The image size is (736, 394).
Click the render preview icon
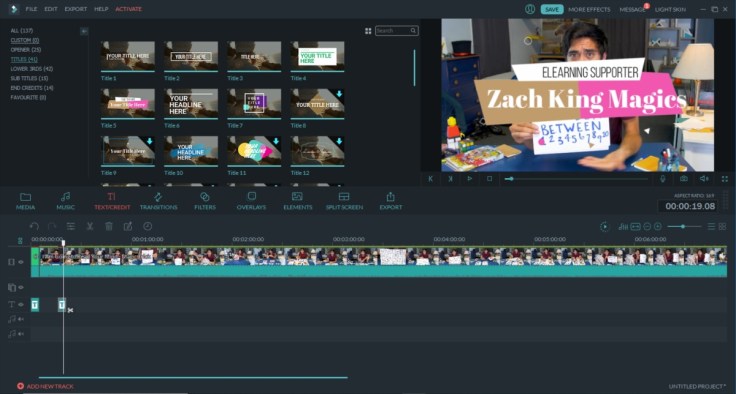(x=605, y=226)
